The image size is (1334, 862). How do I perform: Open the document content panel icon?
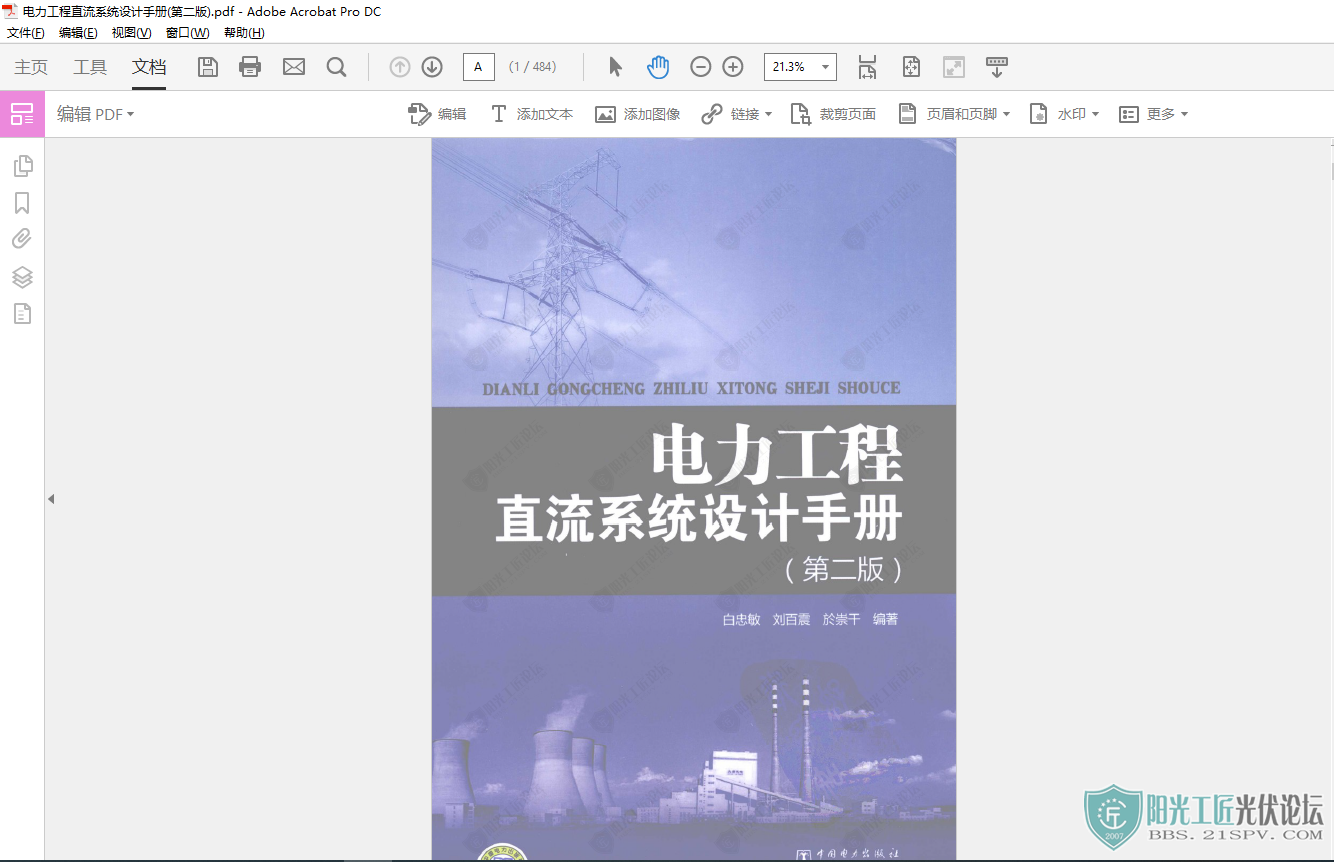tap(22, 314)
